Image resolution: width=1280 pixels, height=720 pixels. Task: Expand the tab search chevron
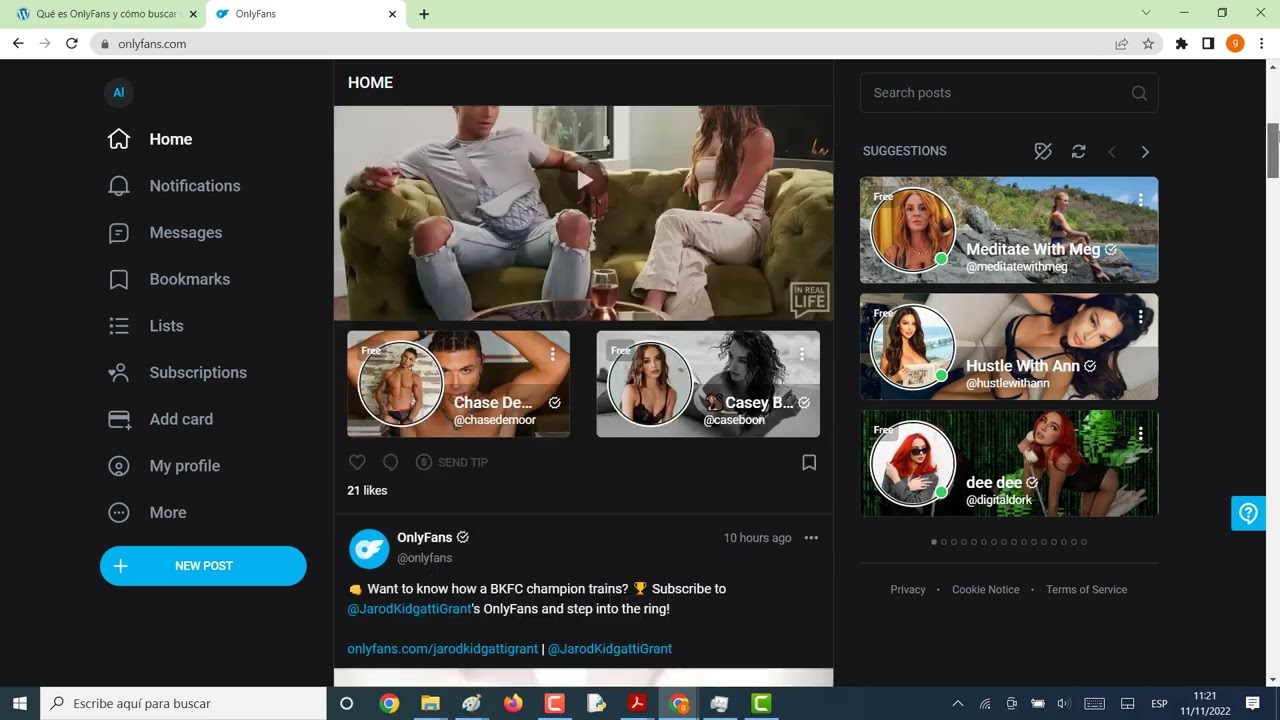point(1146,13)
